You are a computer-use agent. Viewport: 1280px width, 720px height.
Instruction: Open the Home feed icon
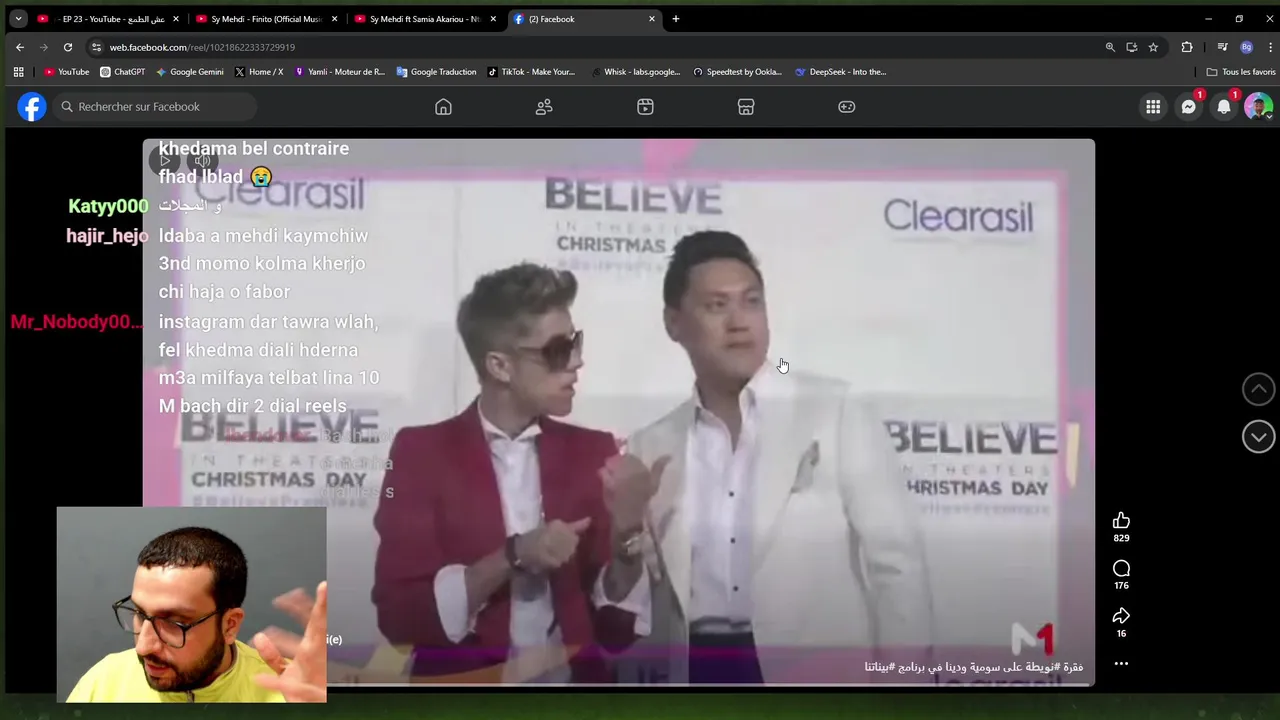tap(443, 107)
